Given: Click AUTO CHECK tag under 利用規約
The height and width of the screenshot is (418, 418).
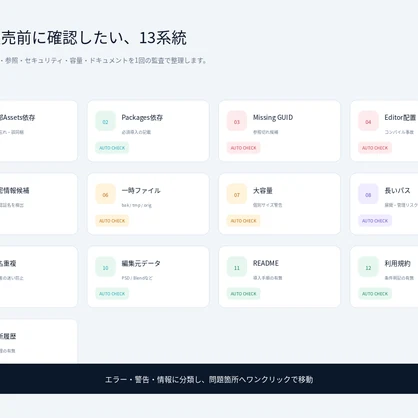Looking at the screenshot, I should pyautogui.click(x=375, y=294).
